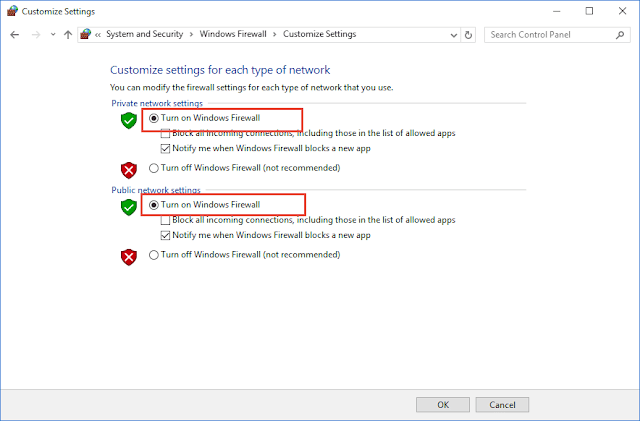The height and width of the screenshot is (421, 640).
Task: Go to Windows Firewall breadcrumb
Action: 233,34
